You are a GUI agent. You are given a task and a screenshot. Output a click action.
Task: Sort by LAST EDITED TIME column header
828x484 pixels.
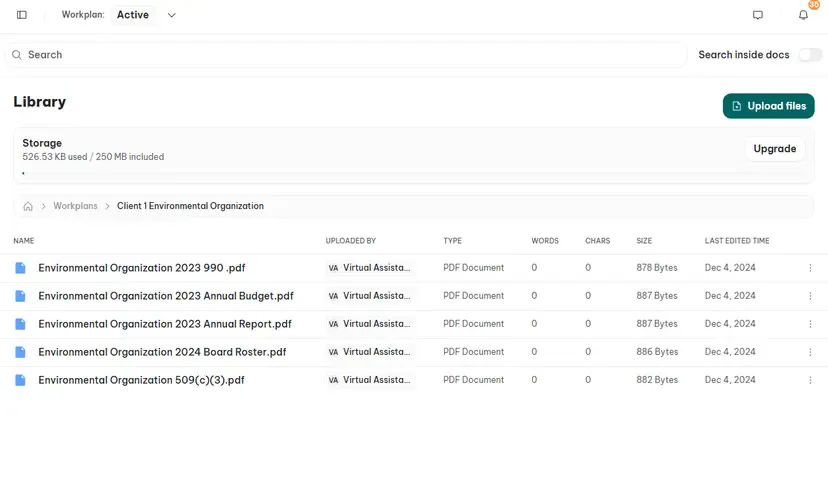coord(737,241)
